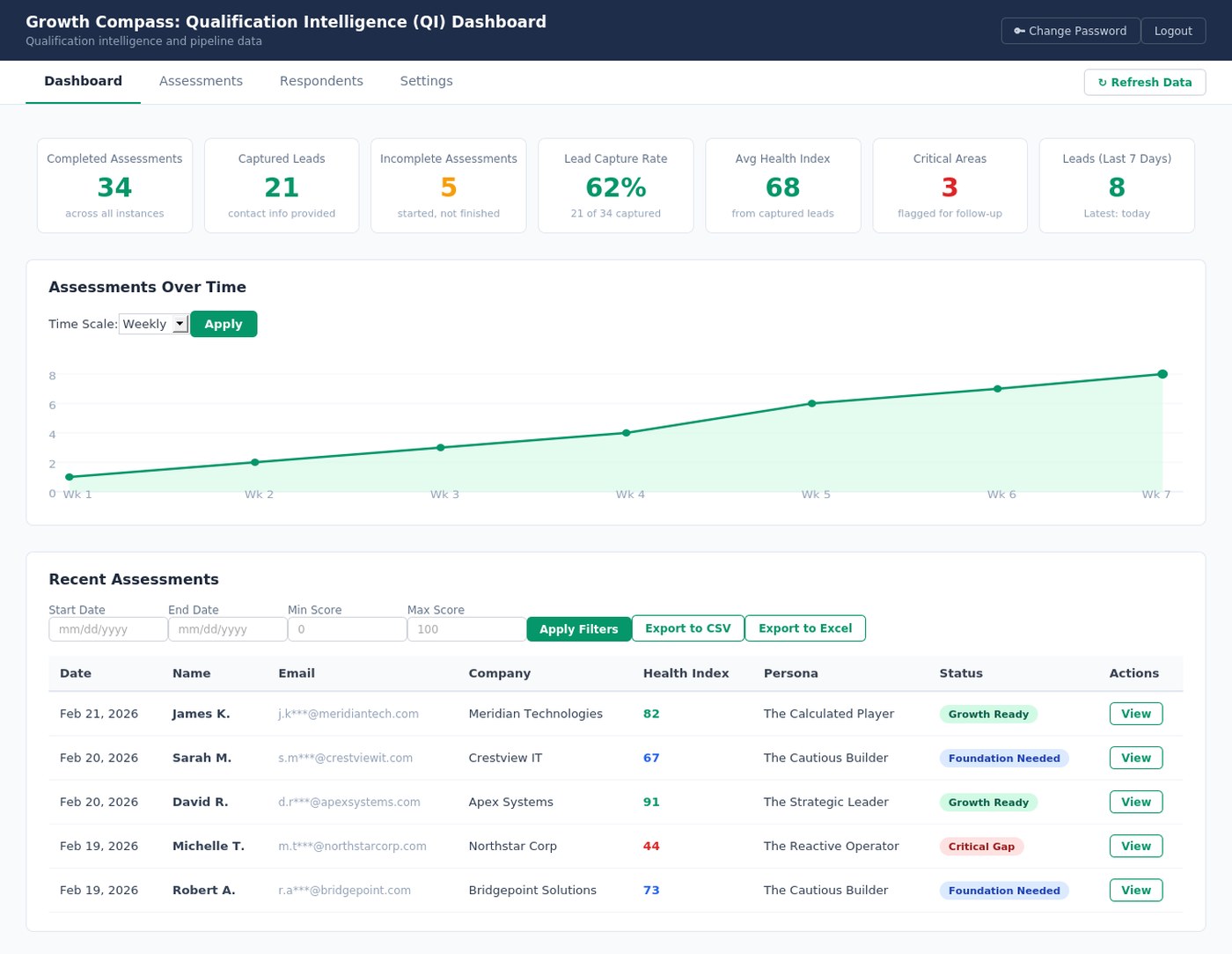Click inside the Min Score input field
This screenshot has height=954, width=1232.
(x=347, y=628)
